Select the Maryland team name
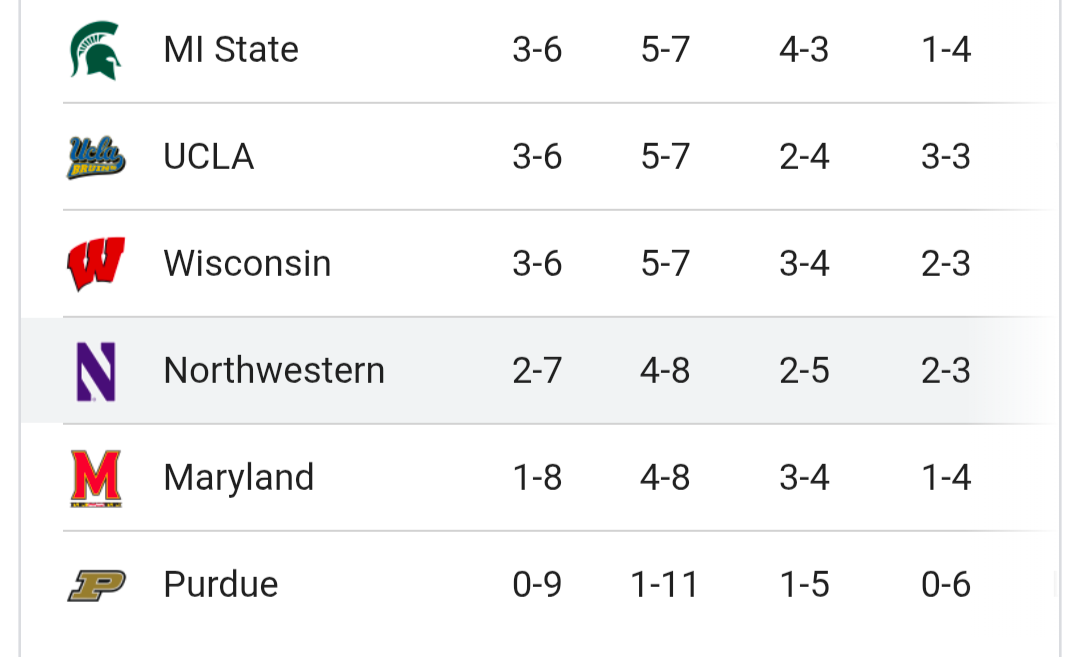Viewport: 1080px width, 657px height. click(239, 478)
